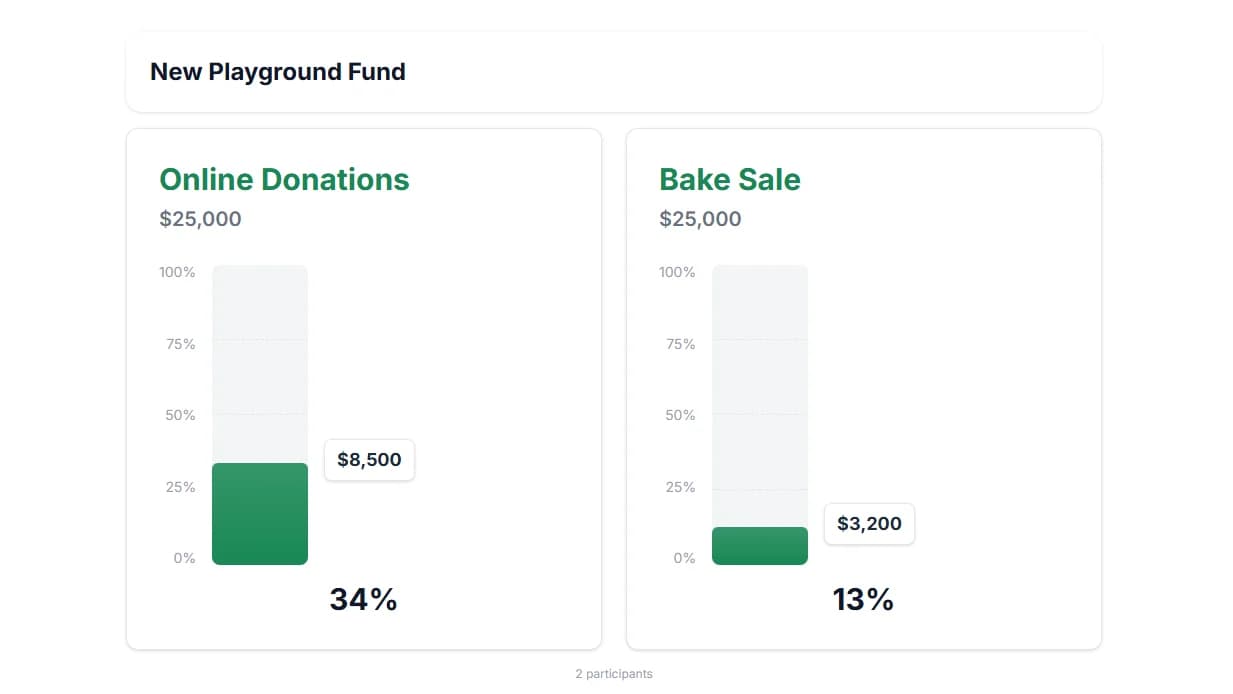Viewport: 1233px width, 694px height.
Task: Click the 13% progress label
Action: click(863, 599)
